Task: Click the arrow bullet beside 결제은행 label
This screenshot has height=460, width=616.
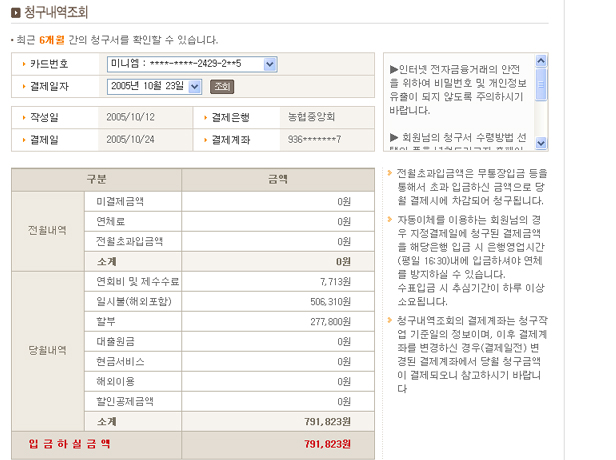Action: click(x=203, y=117)
